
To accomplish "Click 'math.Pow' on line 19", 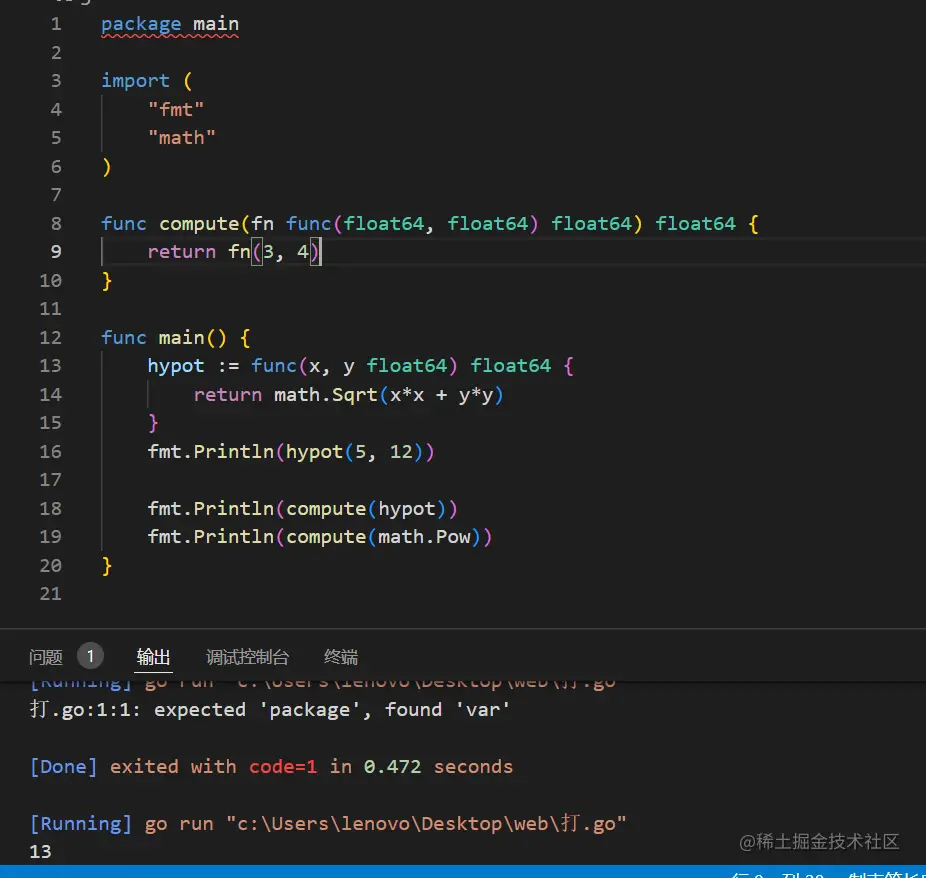I will 424,537.
